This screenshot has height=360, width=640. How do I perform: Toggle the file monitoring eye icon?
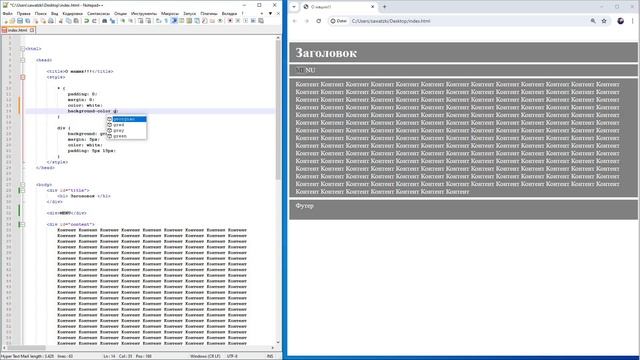point(220,21)
